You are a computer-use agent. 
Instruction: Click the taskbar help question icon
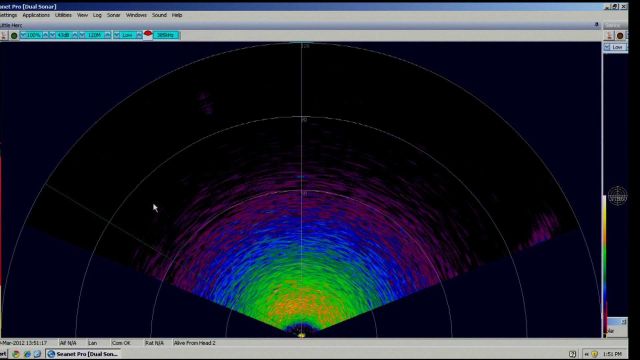[572, 354]
